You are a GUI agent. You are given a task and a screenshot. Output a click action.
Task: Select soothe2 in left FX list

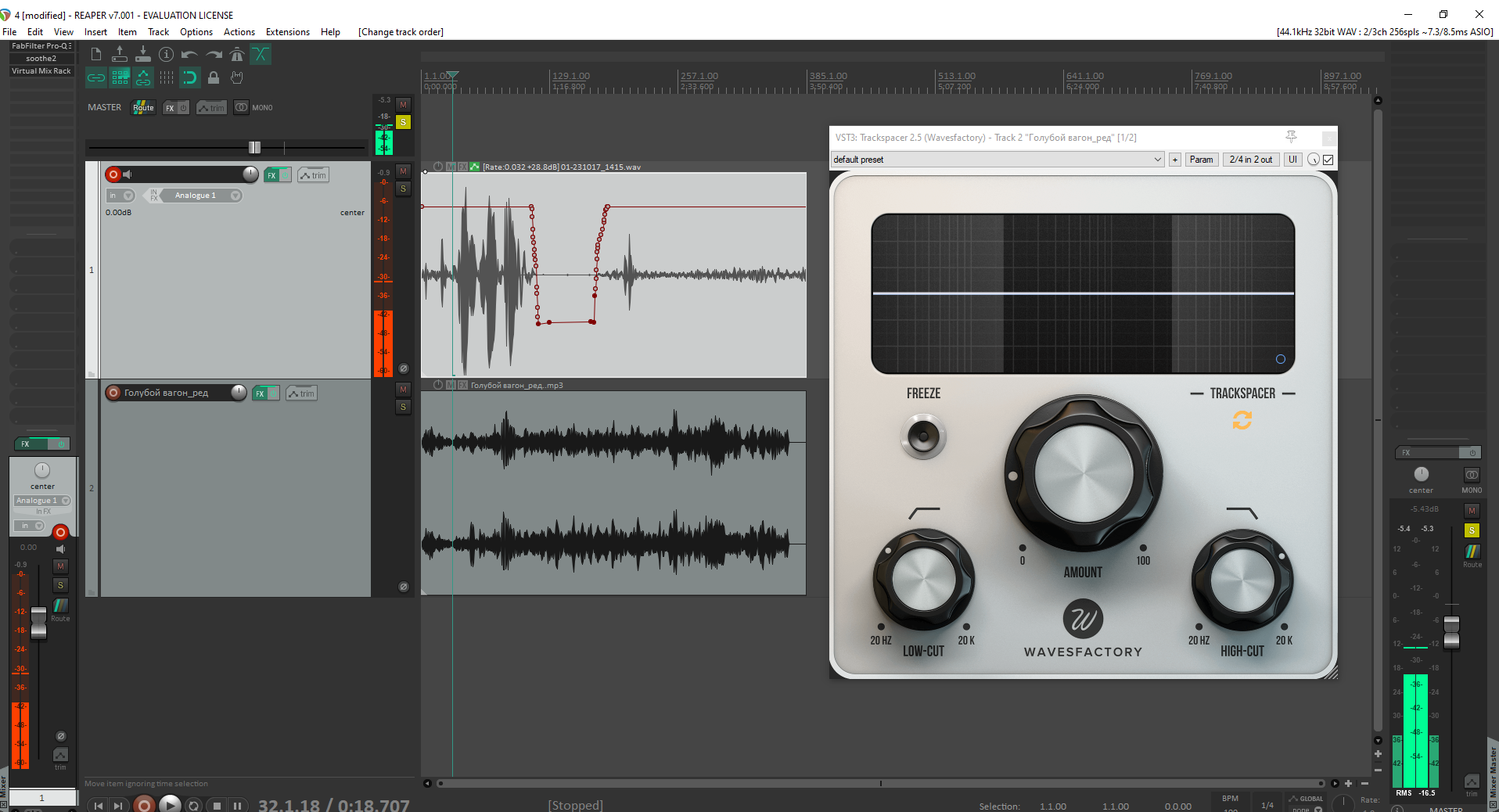[41, 59]
